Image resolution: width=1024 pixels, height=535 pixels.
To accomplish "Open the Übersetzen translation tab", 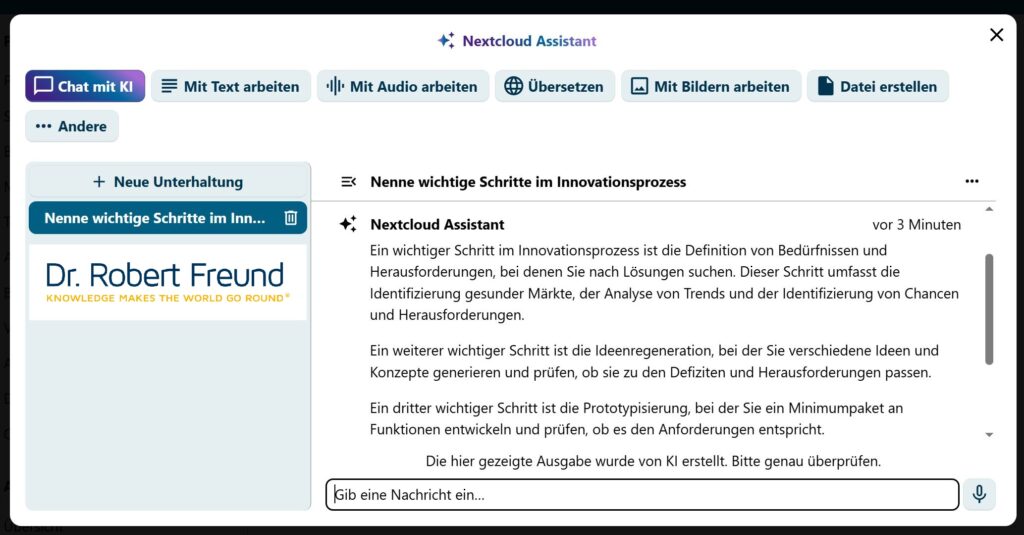I will (x=554, y=86).
